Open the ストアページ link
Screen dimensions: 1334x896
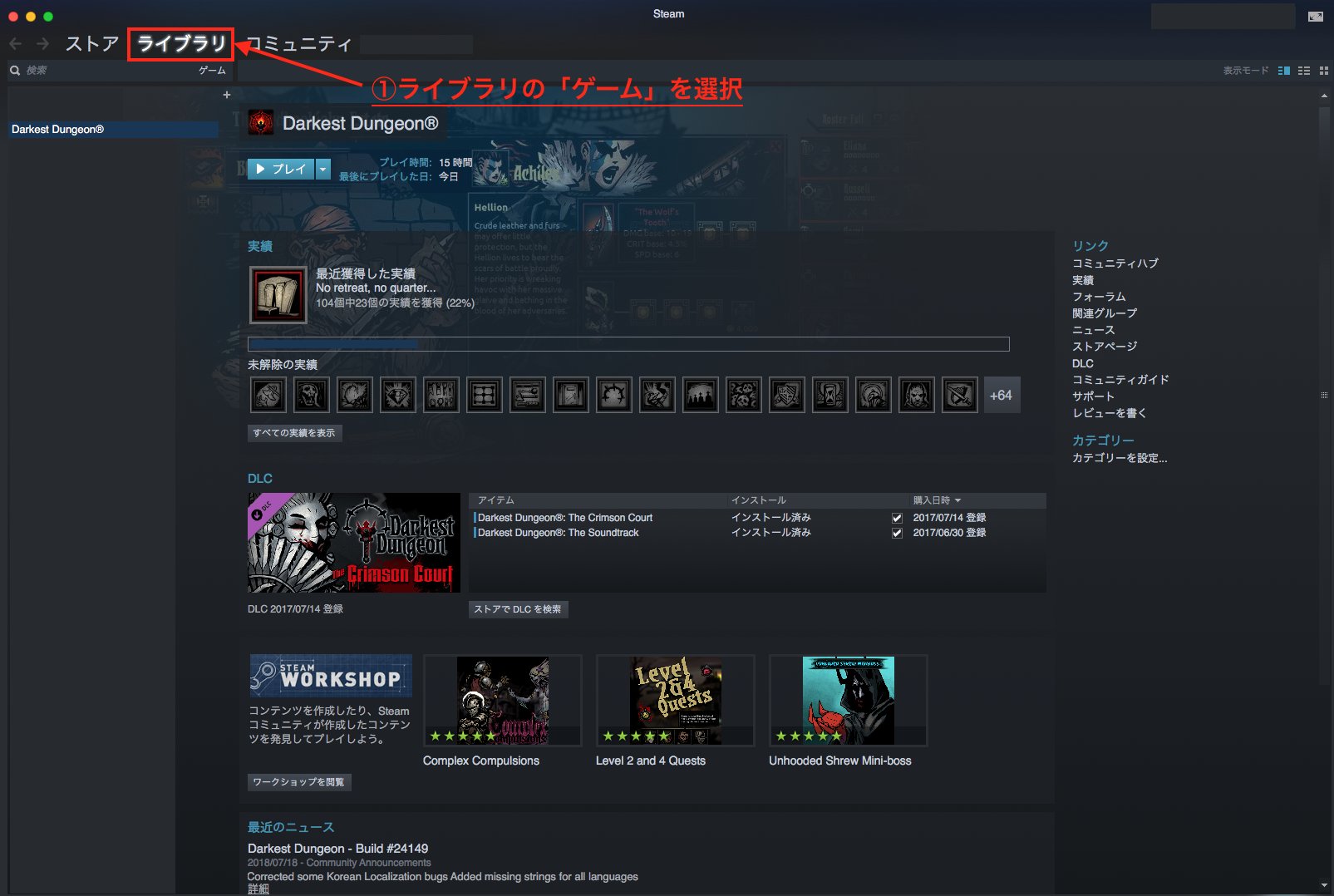click(x=1105, y=347)
